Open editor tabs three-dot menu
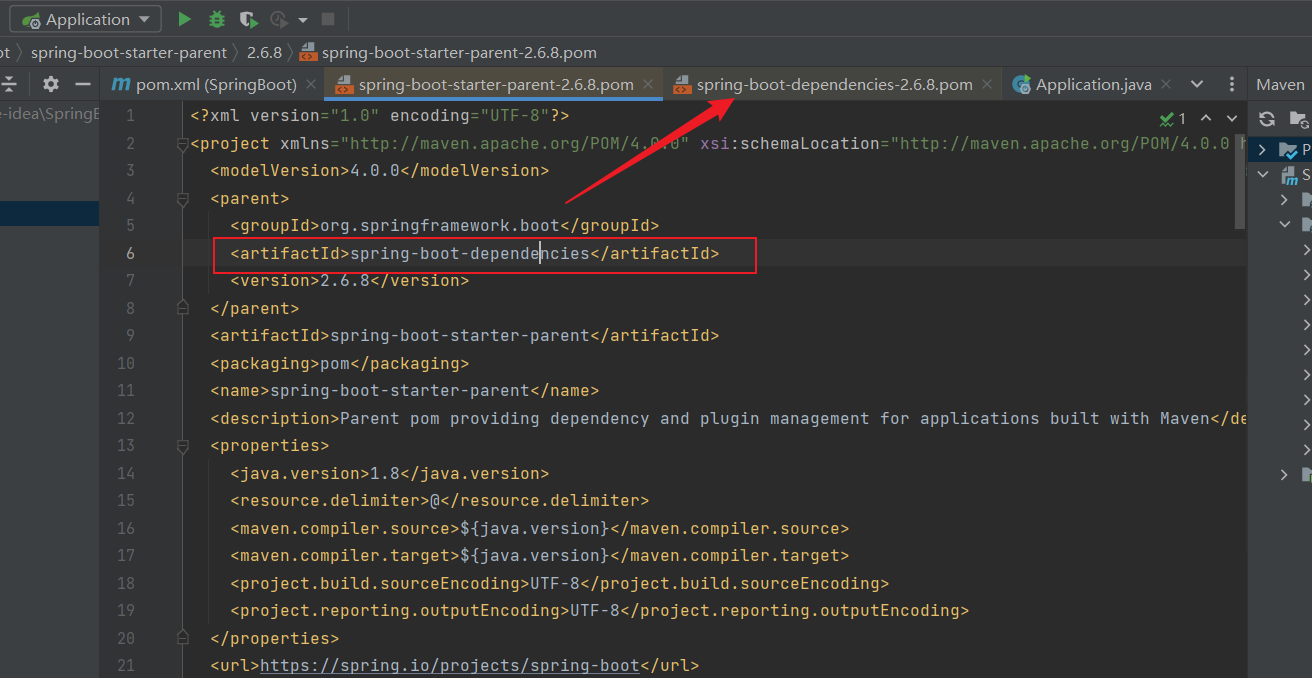The image size is (1312, 678). pos(1232,84)
